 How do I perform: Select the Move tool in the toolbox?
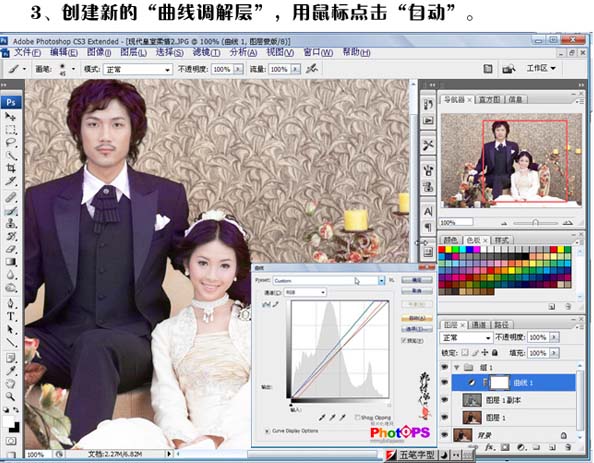11,116
